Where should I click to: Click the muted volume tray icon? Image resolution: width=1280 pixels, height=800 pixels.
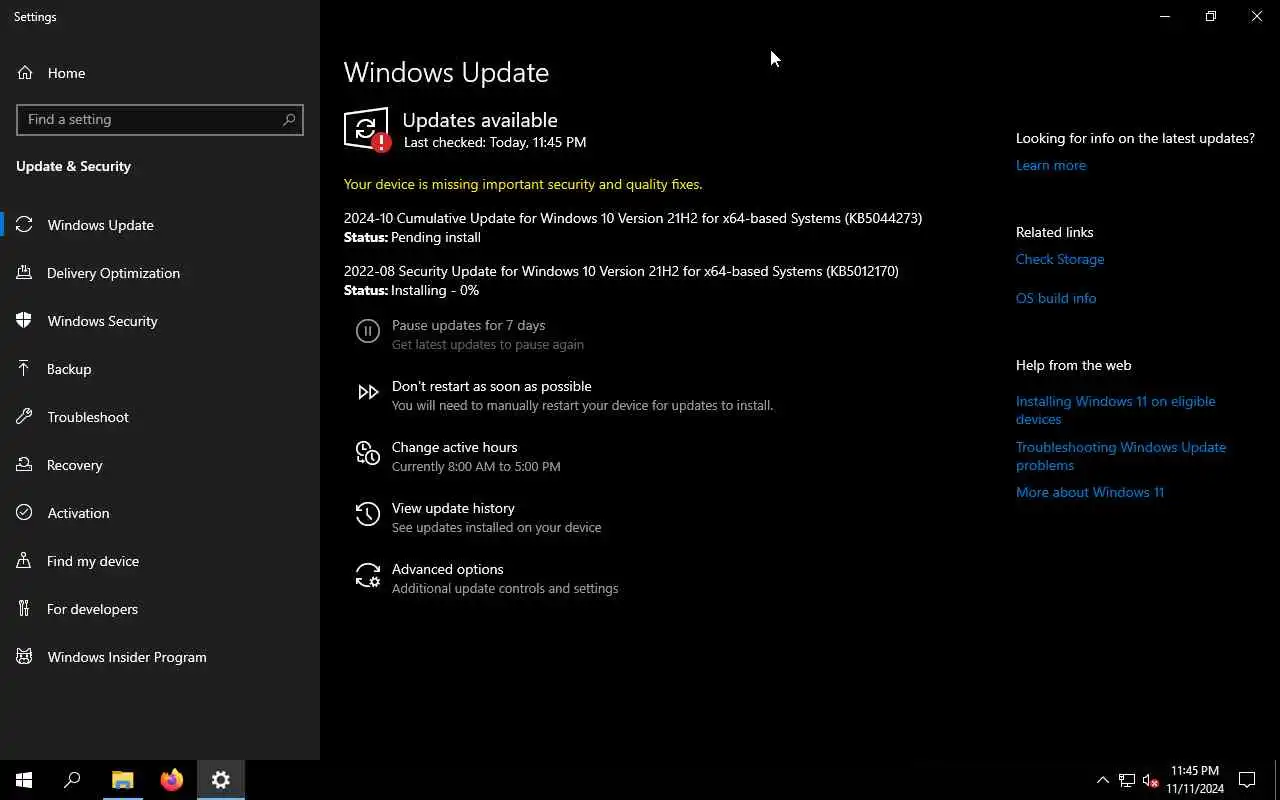(1150, 780)
